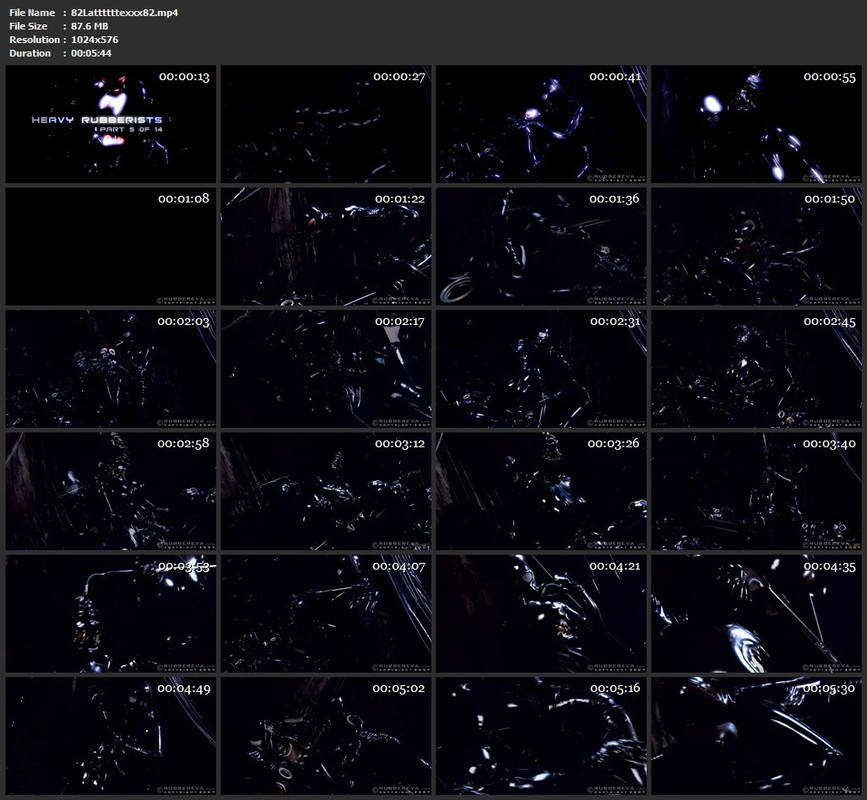Click the file size value 87.6 MB
Viewport: 867px width, 800px height.
pyautogui.click(x=90, y=26)
